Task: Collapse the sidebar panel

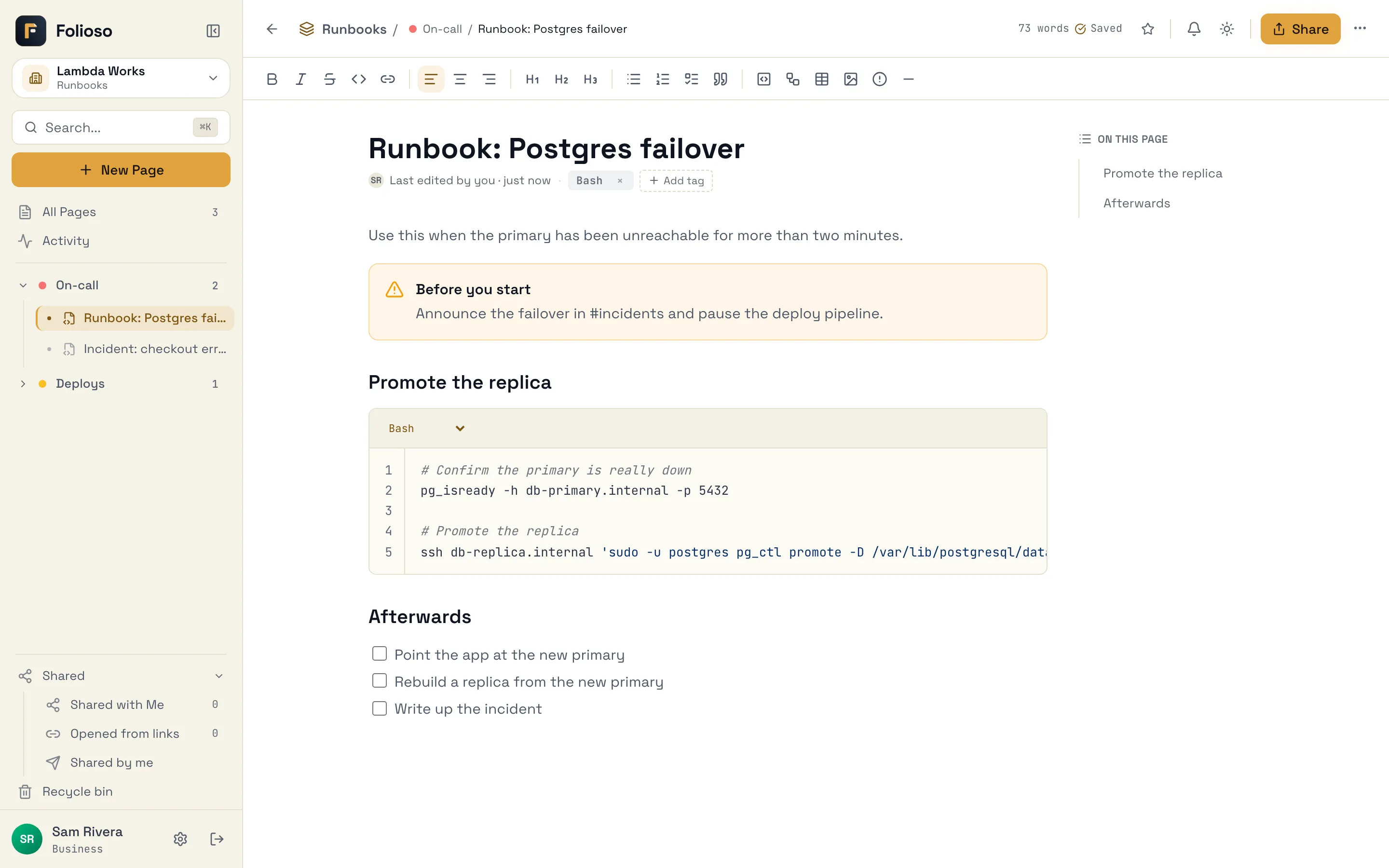Action: tap(213, 31)
